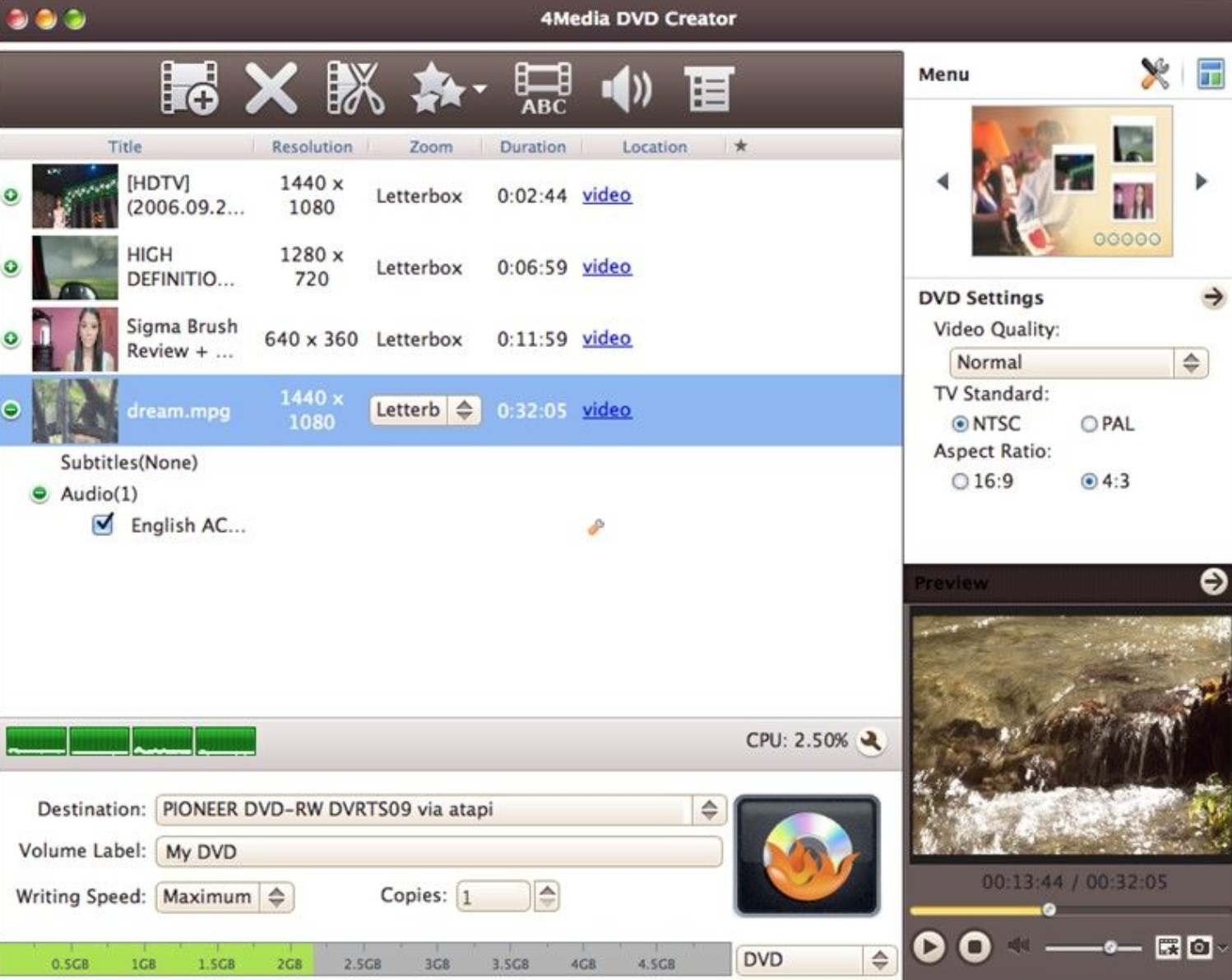The height and width of the screenshot is (980, 1232).
Task: Open the Subtitle ABC filmstrip tool
Action: pos(543,88)
